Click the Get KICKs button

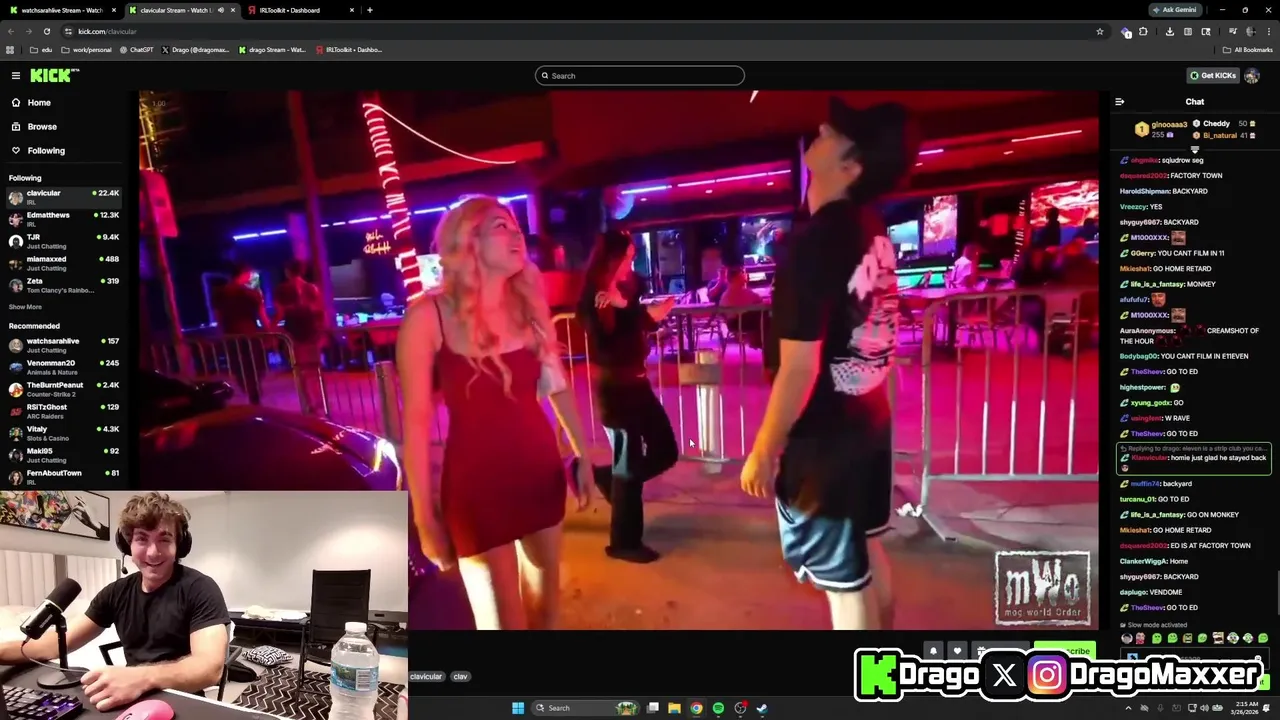(1213, 76)
